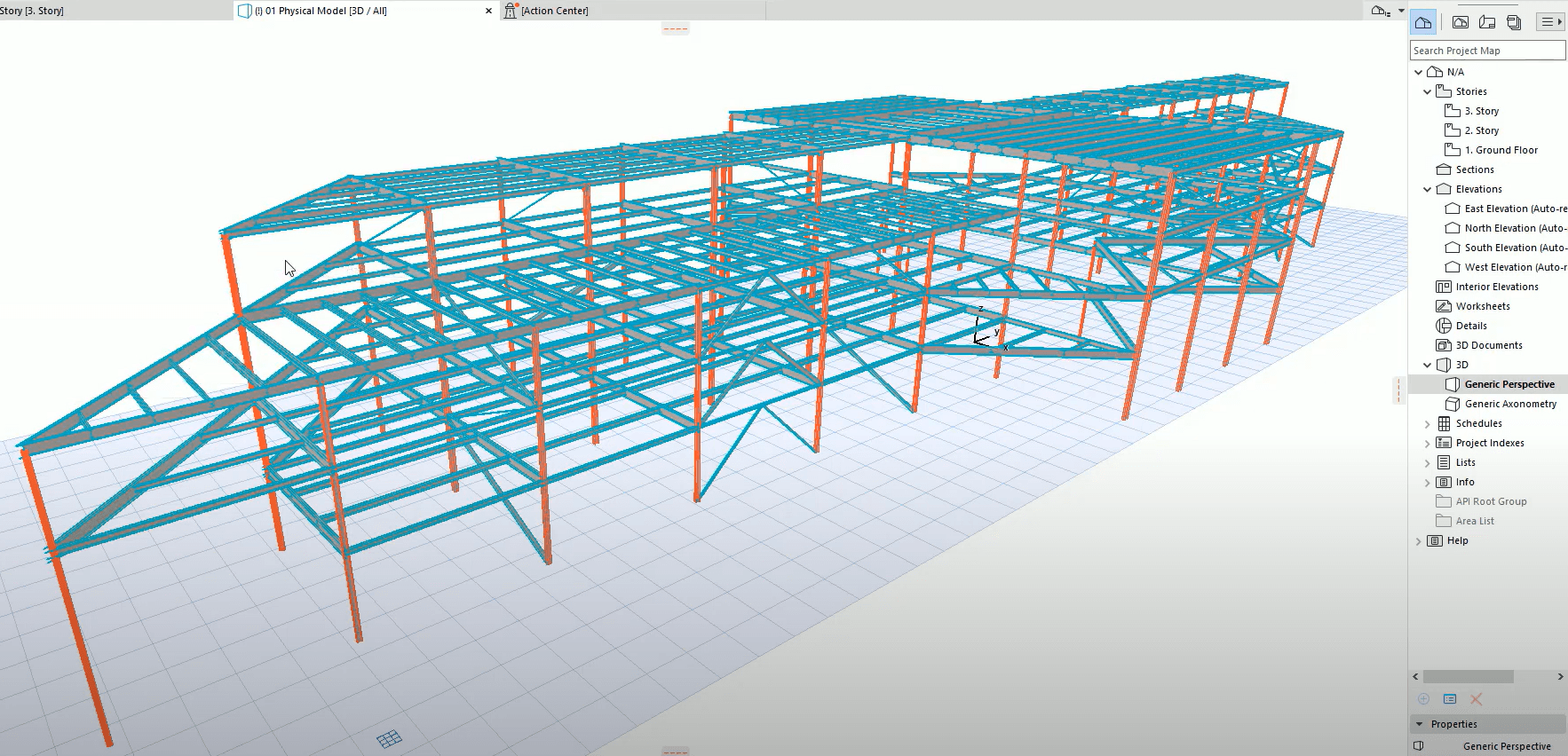
Task: Click the navigator horizontal scrollbar right arrow
Action: [1560, 676]
